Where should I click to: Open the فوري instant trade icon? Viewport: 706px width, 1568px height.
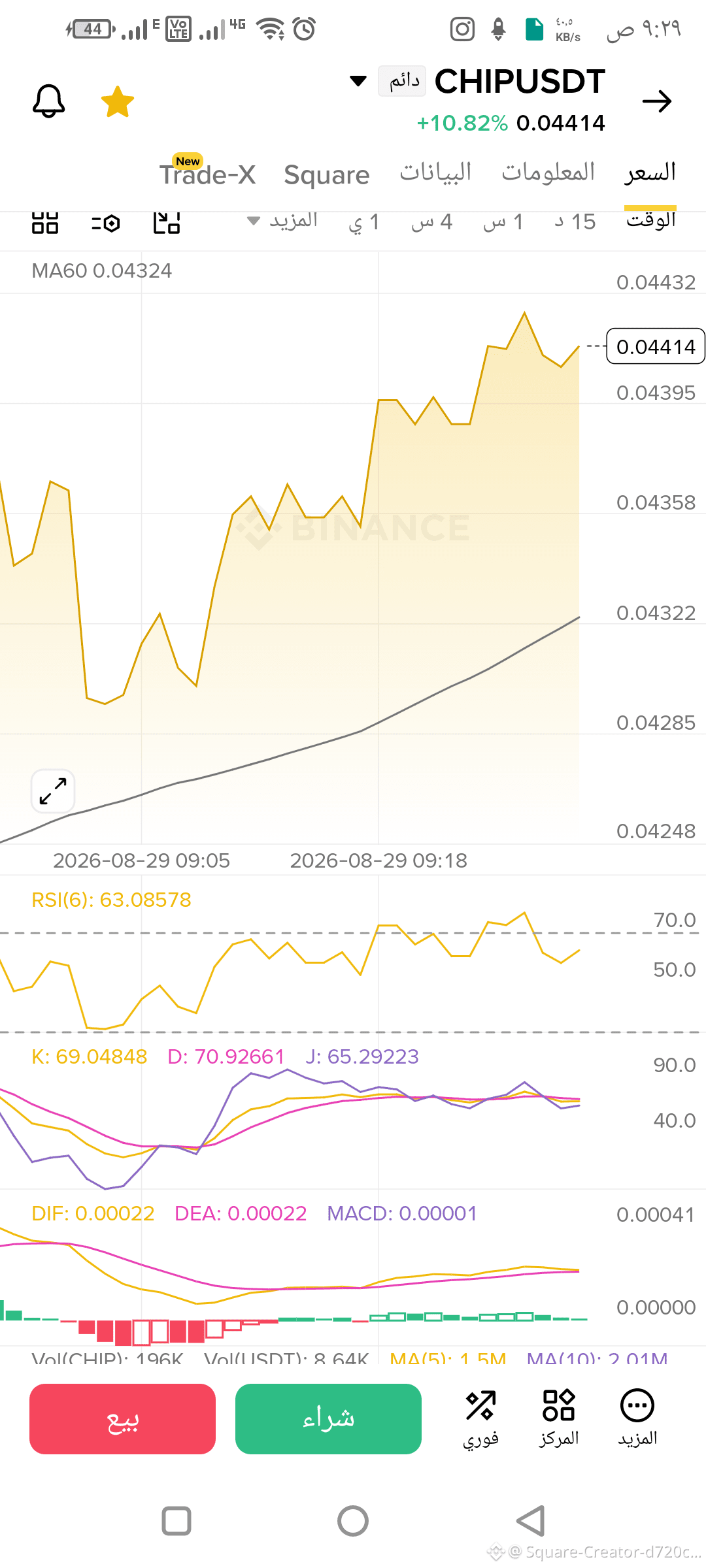(x=481, y=1418)
